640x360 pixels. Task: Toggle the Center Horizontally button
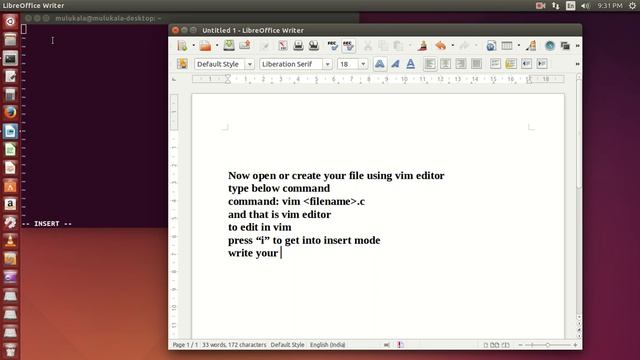click(445, 64)
